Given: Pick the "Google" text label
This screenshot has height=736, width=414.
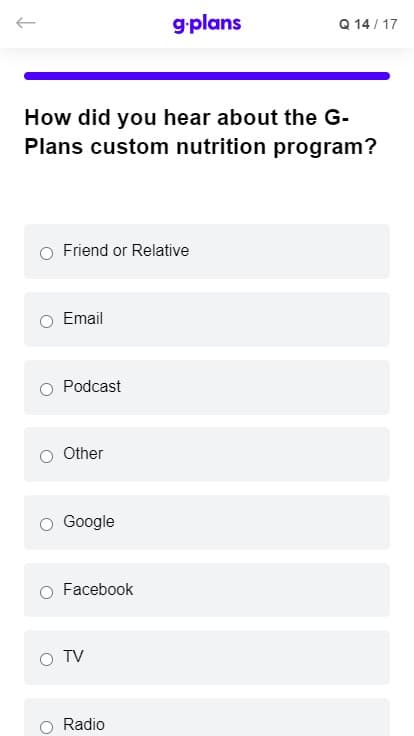Looking at the screenshot, I should [89, 522].
